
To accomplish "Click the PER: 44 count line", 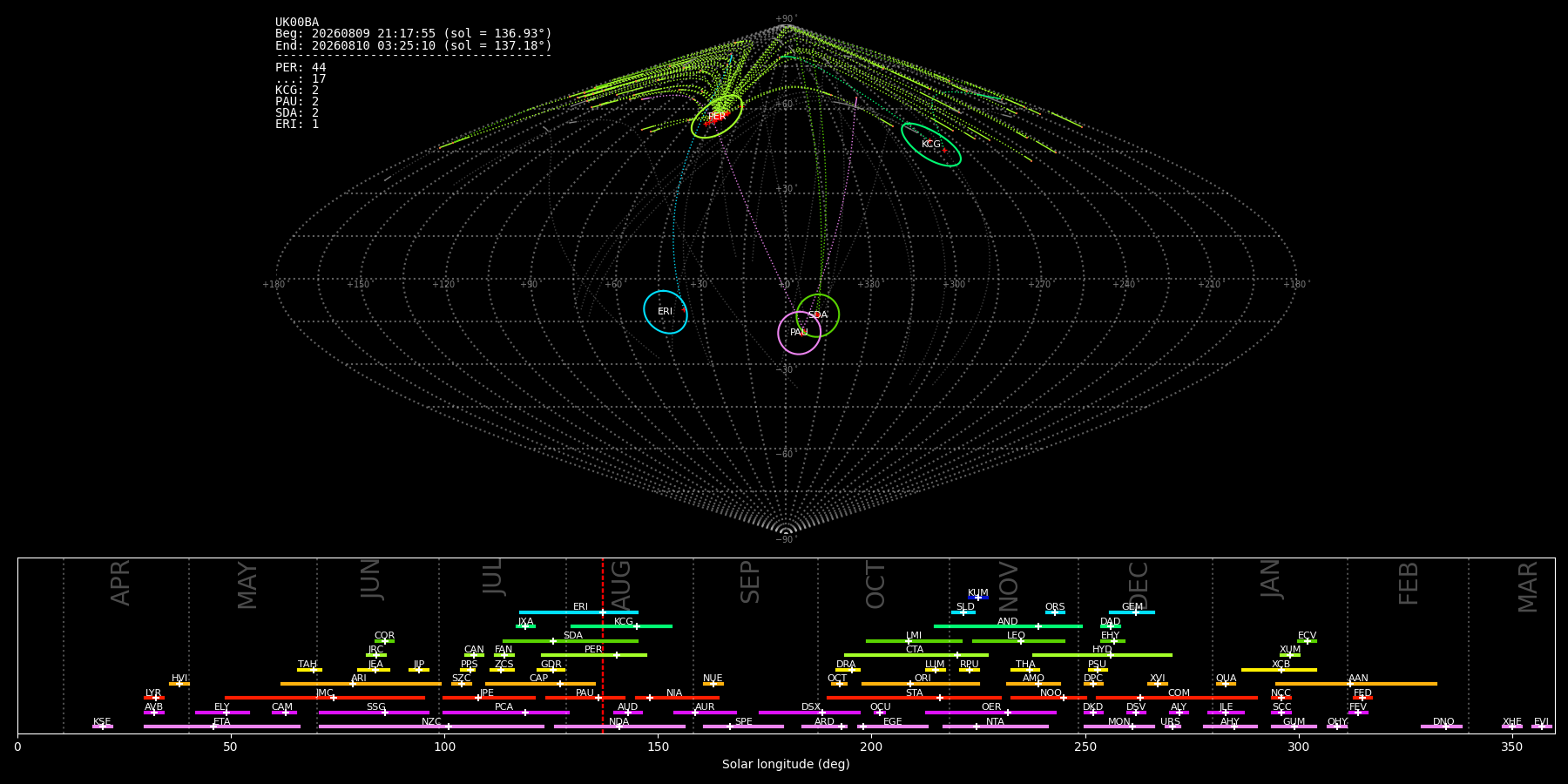I will [301, 68].
